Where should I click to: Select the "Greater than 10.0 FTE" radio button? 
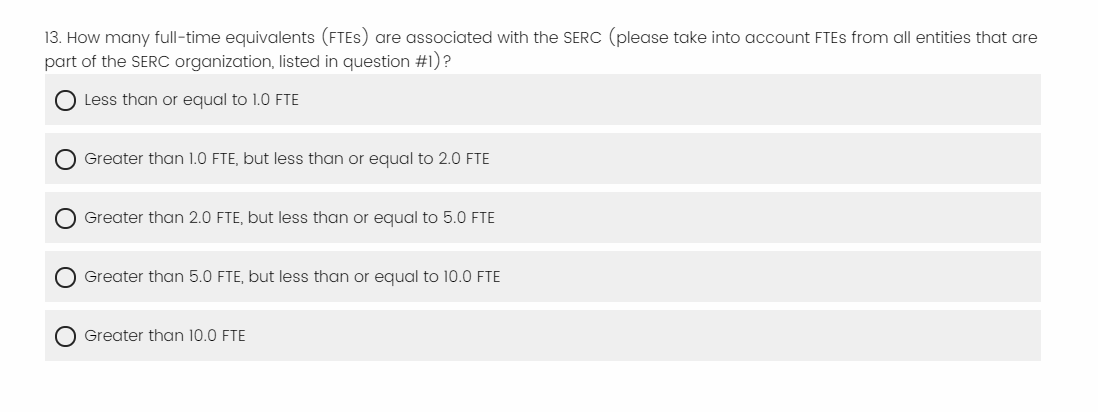pos(67,336)
